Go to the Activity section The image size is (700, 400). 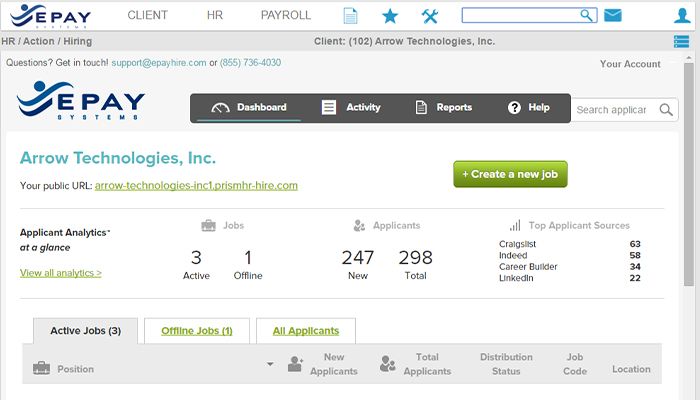(351, 108)
